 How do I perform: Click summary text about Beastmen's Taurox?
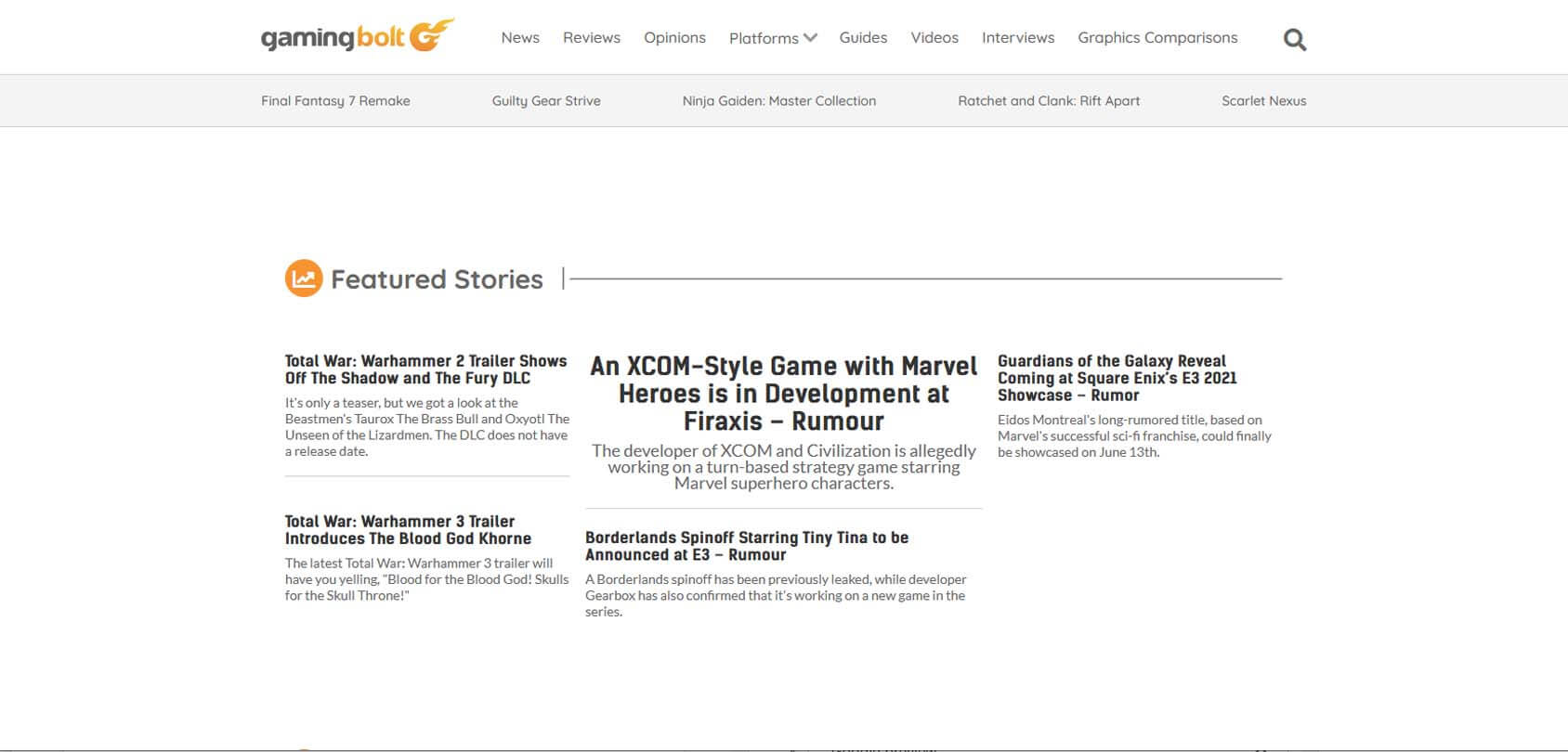[427, 427]
